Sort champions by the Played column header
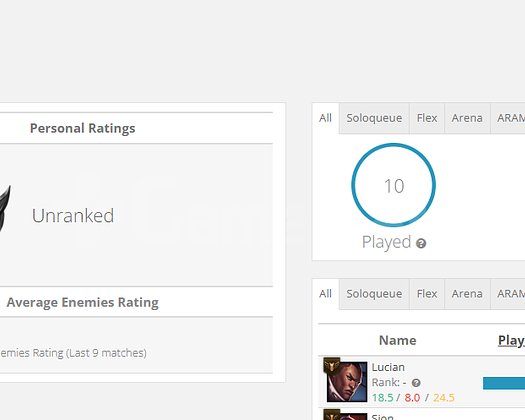 click(x=511, y=341)
